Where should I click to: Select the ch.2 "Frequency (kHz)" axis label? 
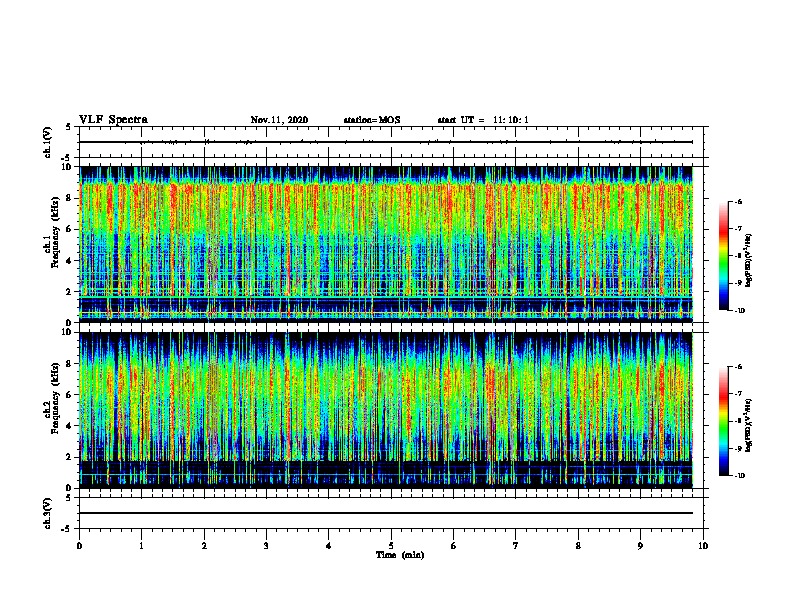click(55, 398)
